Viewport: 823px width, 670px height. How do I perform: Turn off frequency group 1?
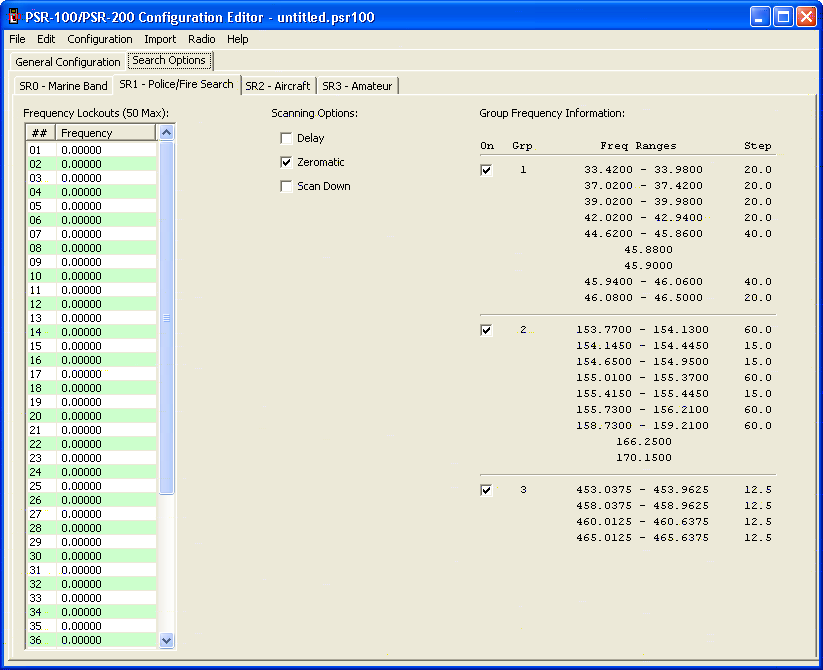click(487, 170)
